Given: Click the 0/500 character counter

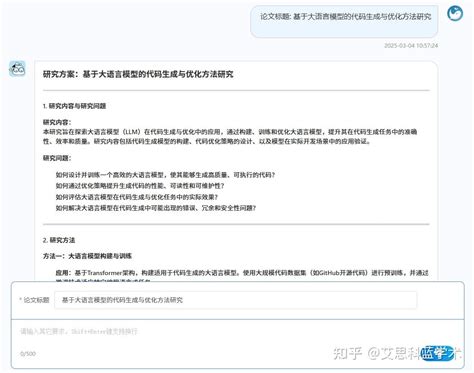Looking at the screenshot, I should pos(28,354).
